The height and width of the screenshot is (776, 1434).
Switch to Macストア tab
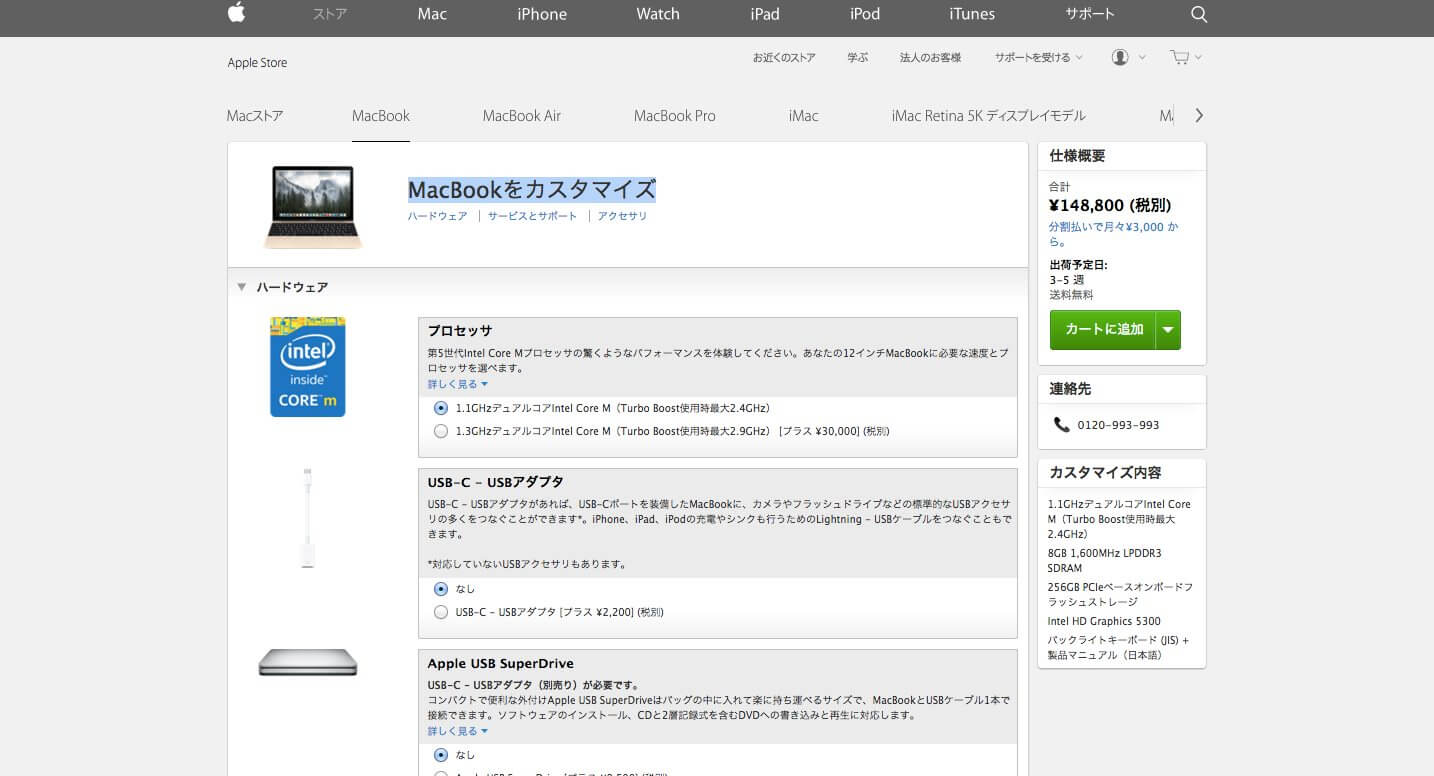coord(255,116)
